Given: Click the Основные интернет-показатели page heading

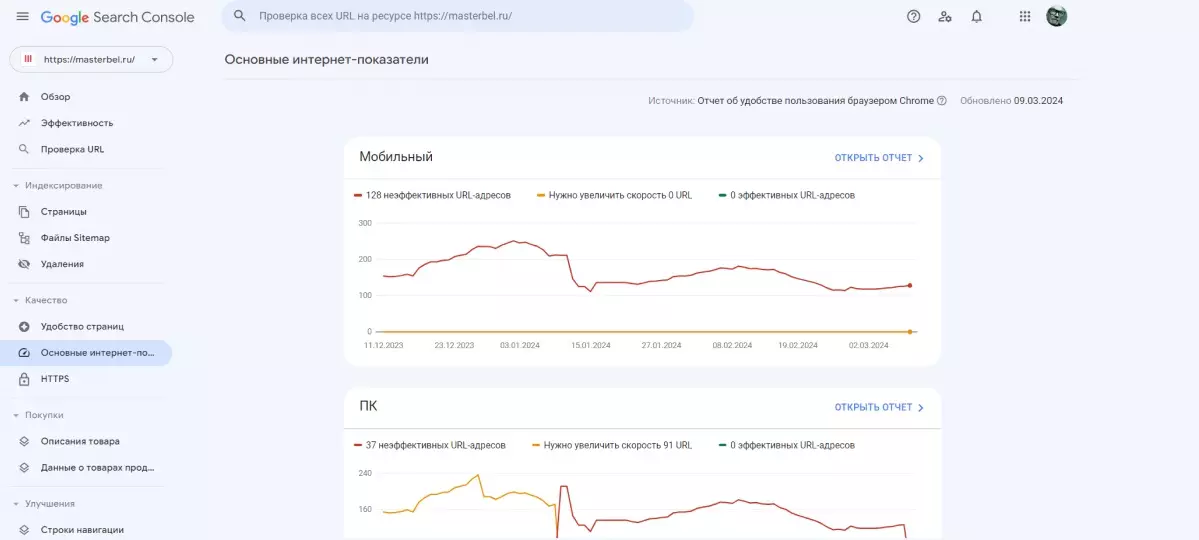Looking at the screenshot, I should [327, 60].
